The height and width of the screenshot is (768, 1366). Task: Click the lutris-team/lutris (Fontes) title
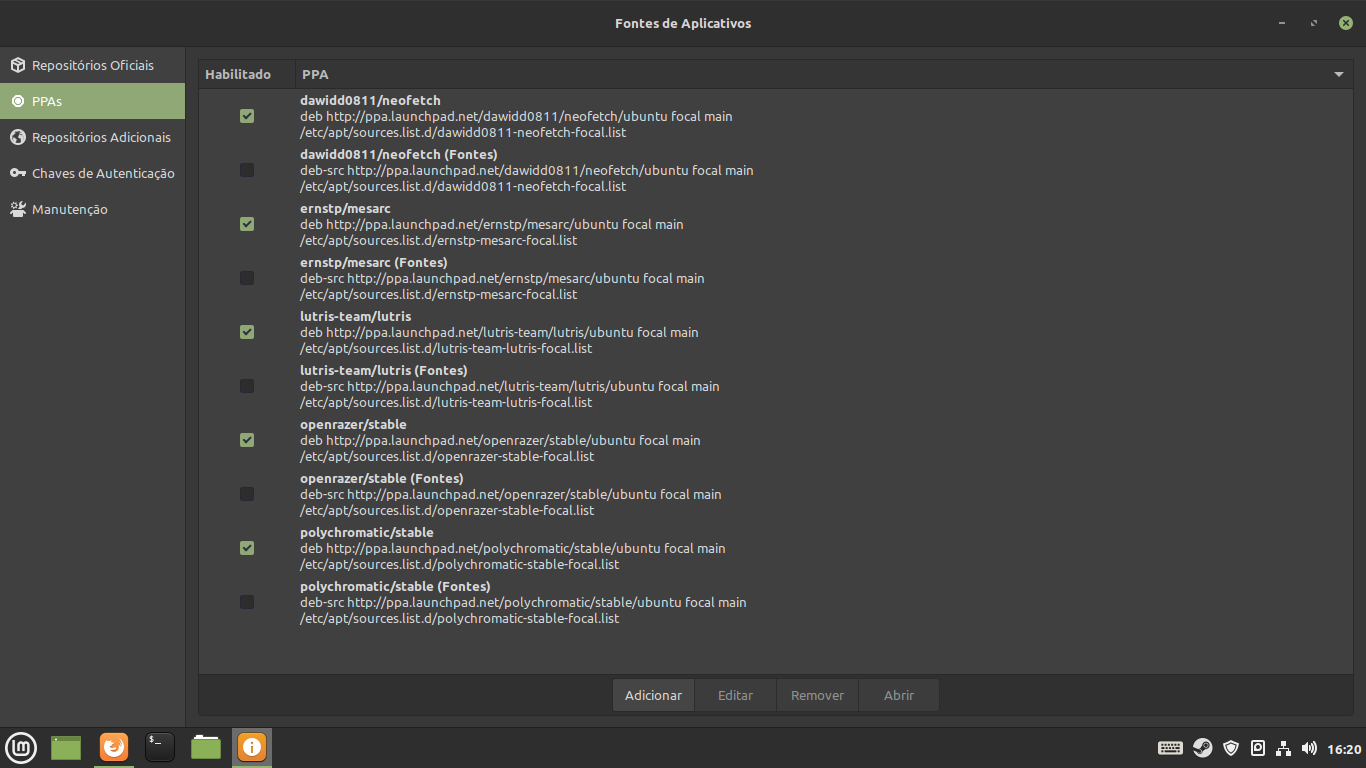coord(384,370)
